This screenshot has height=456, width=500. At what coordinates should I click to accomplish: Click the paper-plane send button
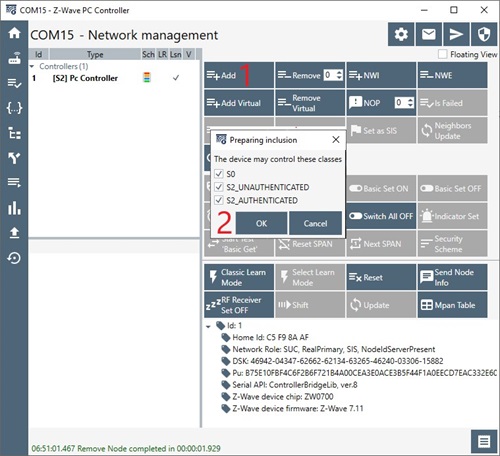pyautogui.click(x=456, y=34)
